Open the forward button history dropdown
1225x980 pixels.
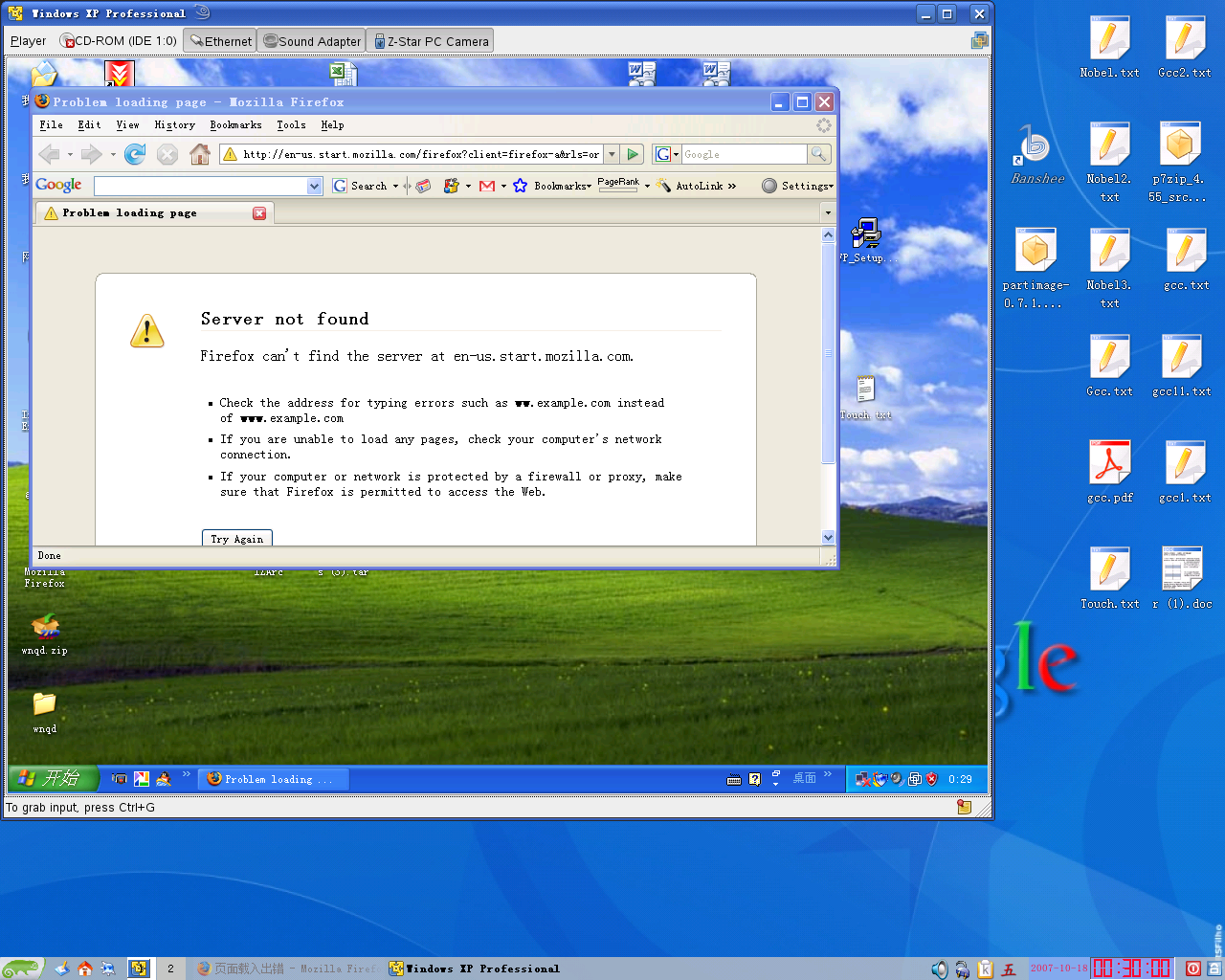[x=113, y=154]
